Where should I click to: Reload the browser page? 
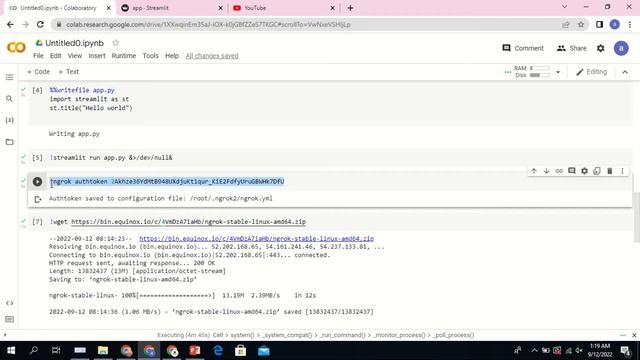(40, 24)
